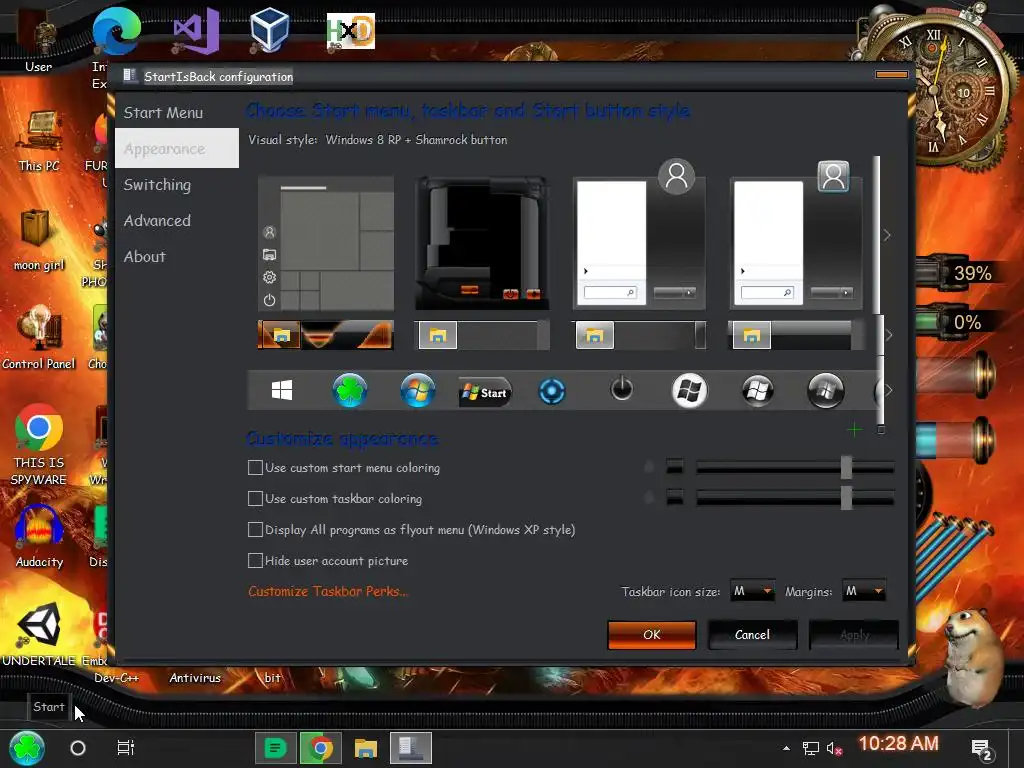This screenshot has height=768, width=1024.
Task: Open the Margins dropdown
Action: pos(863,591)
